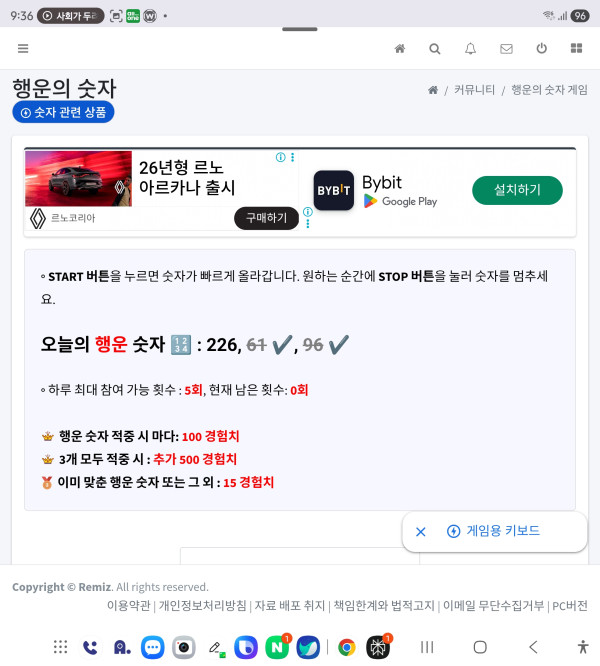Open 이용약관 footer link
Image resolution: width=600 pixels, height=666 pixels.
click(129, 605)
